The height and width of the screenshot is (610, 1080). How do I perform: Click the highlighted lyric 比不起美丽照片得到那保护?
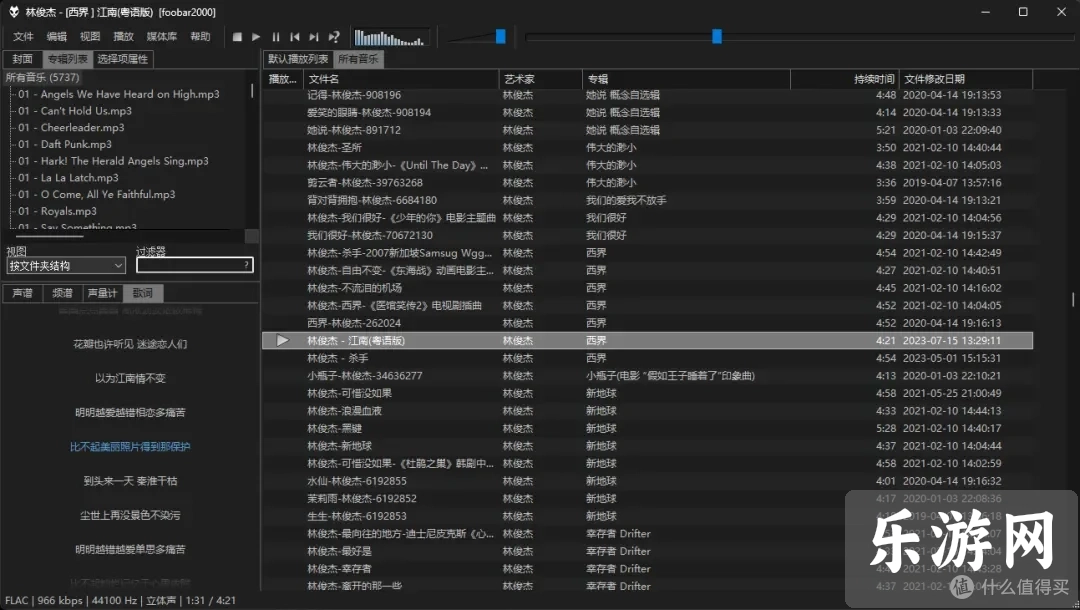[x=130, y=447]
